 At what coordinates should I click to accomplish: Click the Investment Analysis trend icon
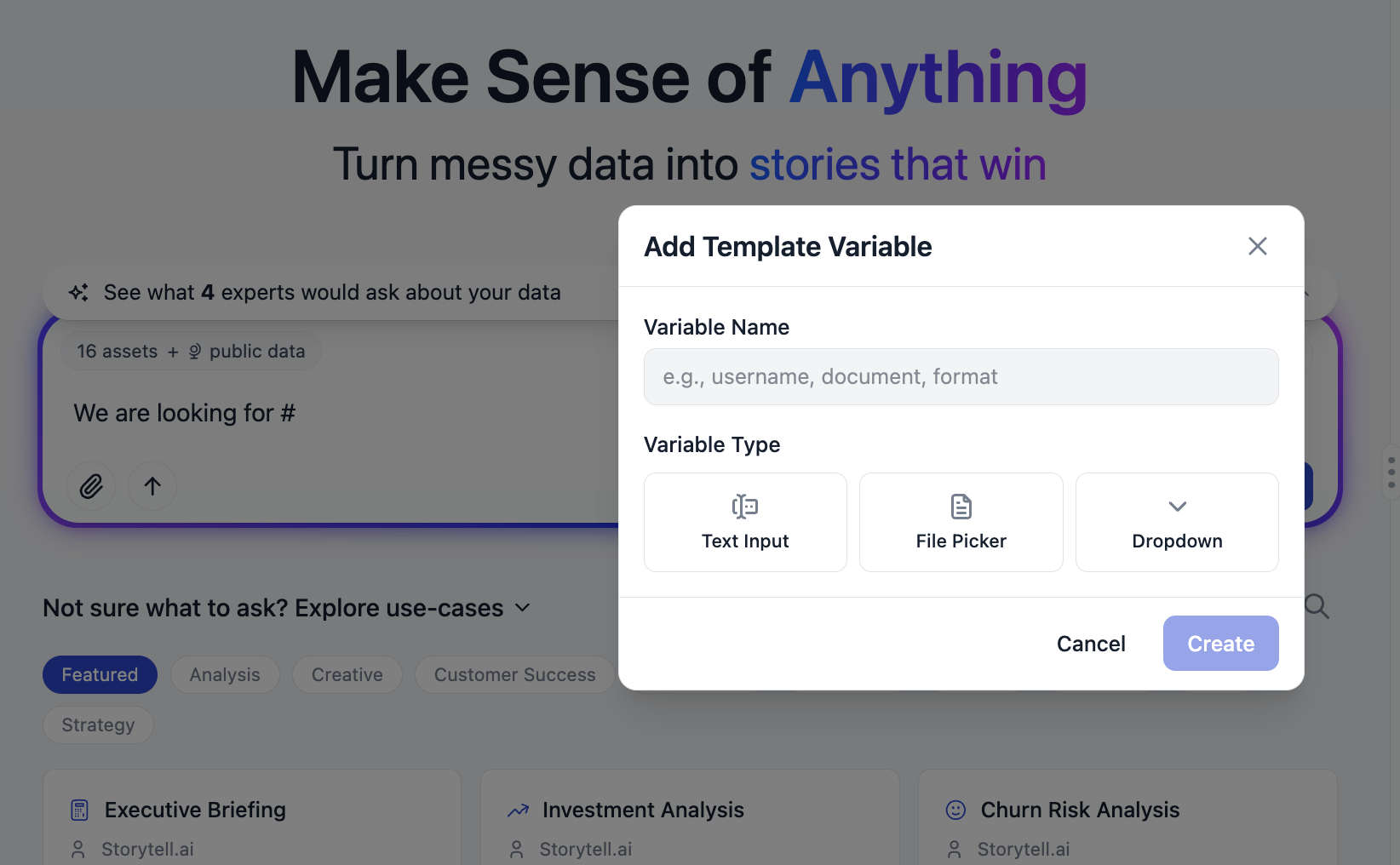click(518, 811)
